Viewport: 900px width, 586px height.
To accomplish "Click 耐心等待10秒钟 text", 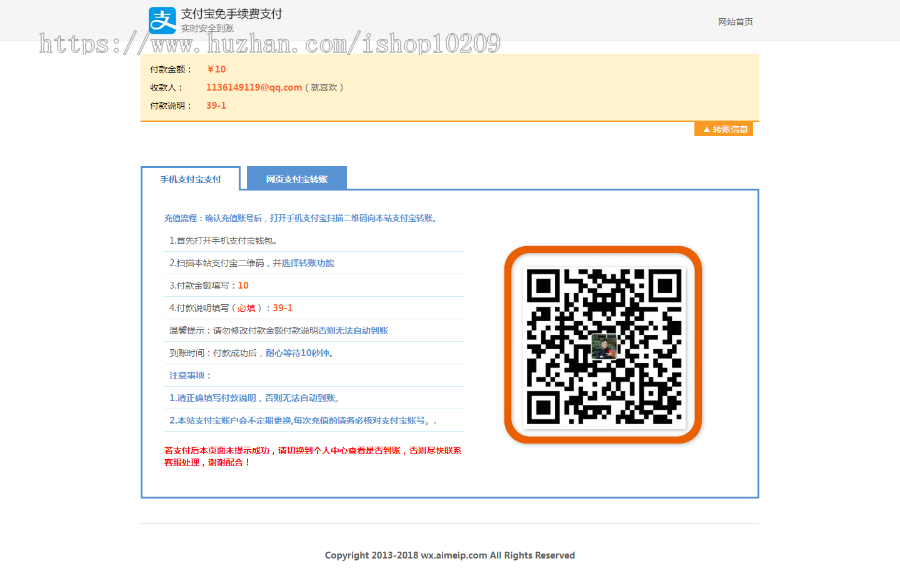I will 299,353.
